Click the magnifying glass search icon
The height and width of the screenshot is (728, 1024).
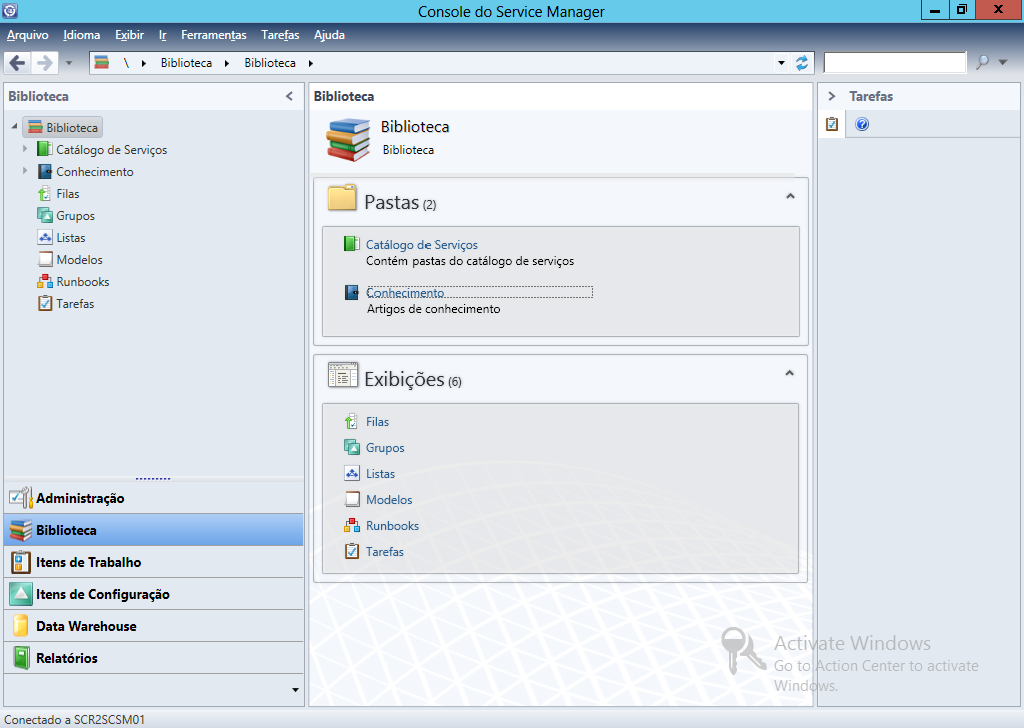tap(982, 62)
